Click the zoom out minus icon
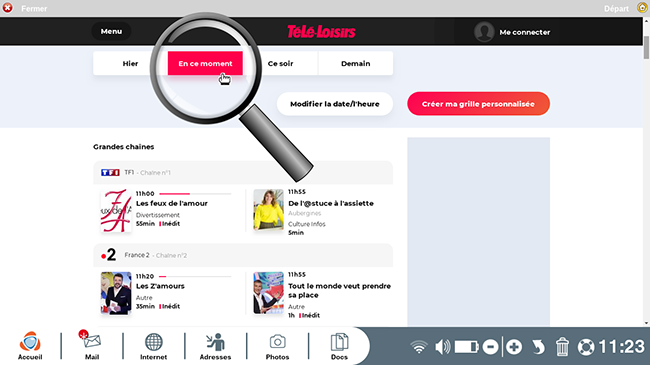The width and height of the screenshot is (650, 365). point(490,347)
